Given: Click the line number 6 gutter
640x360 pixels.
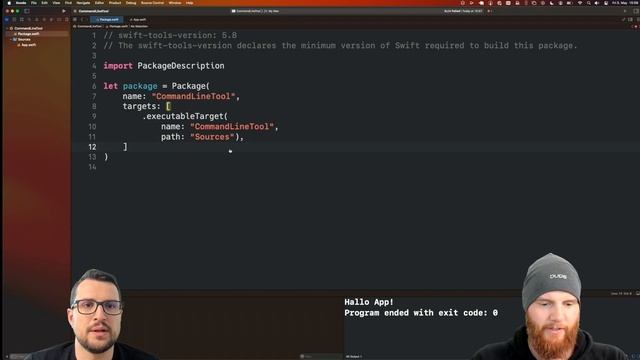Looking at the screenshot, I should coord(93,86).
